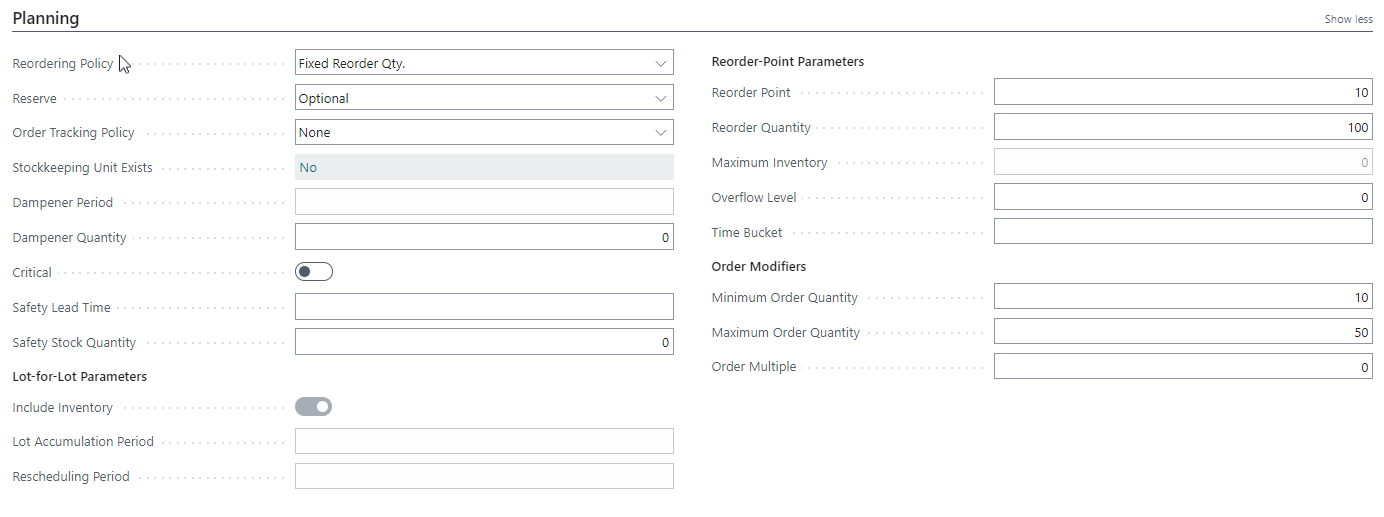Select the Reorder Quantity field
The image size is (1384, 517).
tap(1183, 127)
